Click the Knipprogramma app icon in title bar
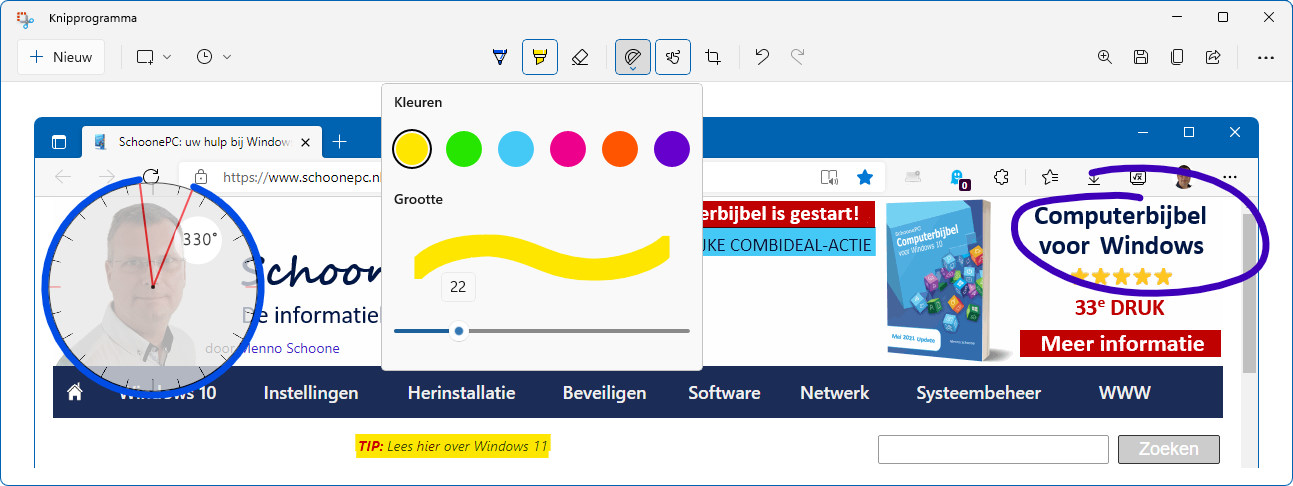This screenshot has width=1293, height=486. (x=25, y=18)
